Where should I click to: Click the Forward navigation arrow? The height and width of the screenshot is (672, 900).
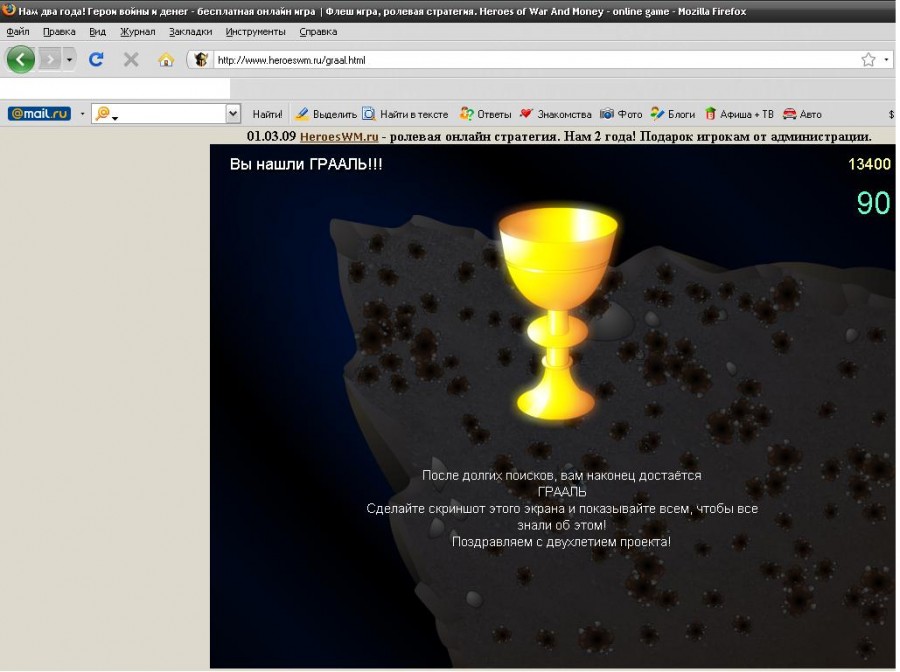coord(49,60)
